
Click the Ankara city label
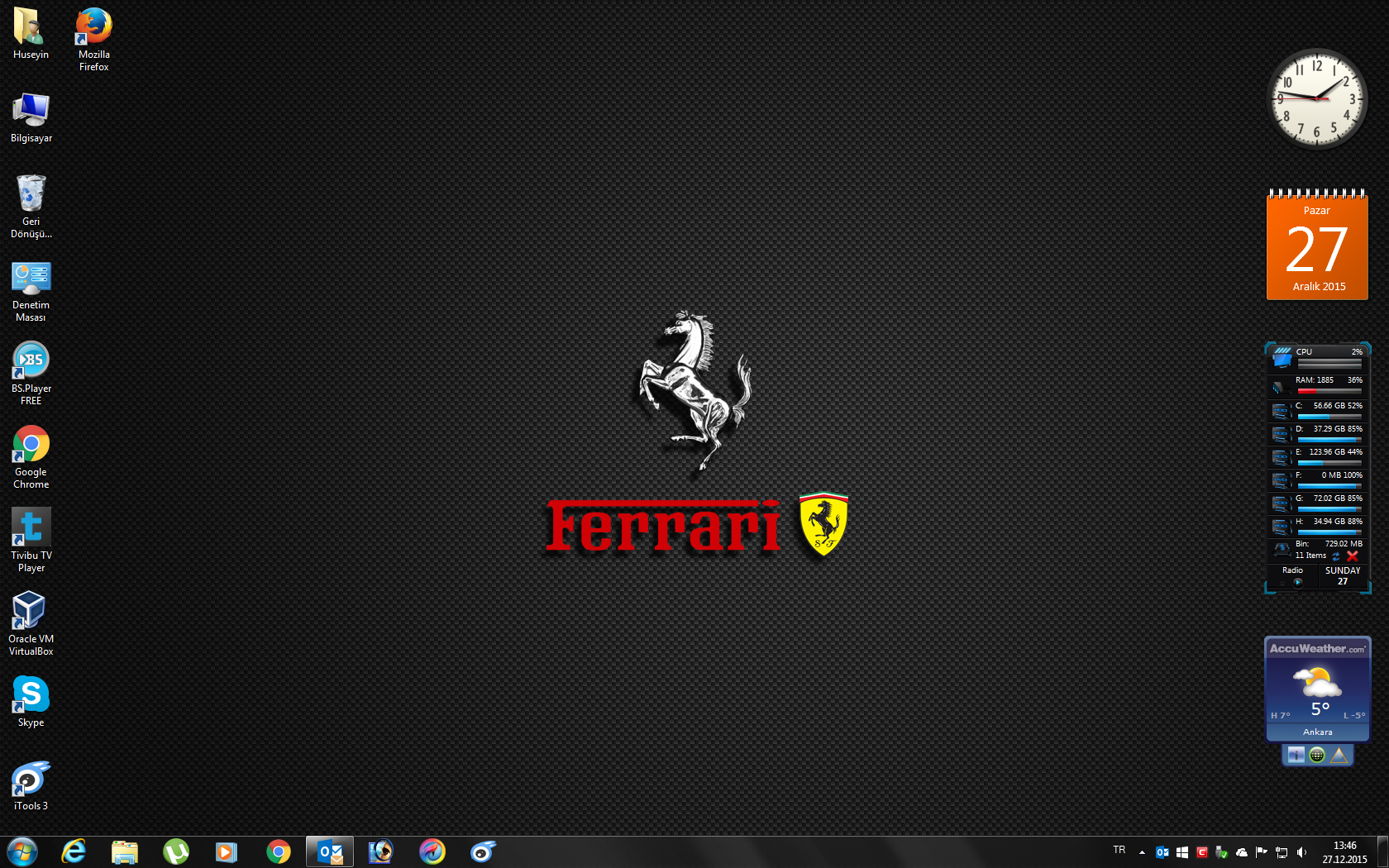coord(1317,732)
